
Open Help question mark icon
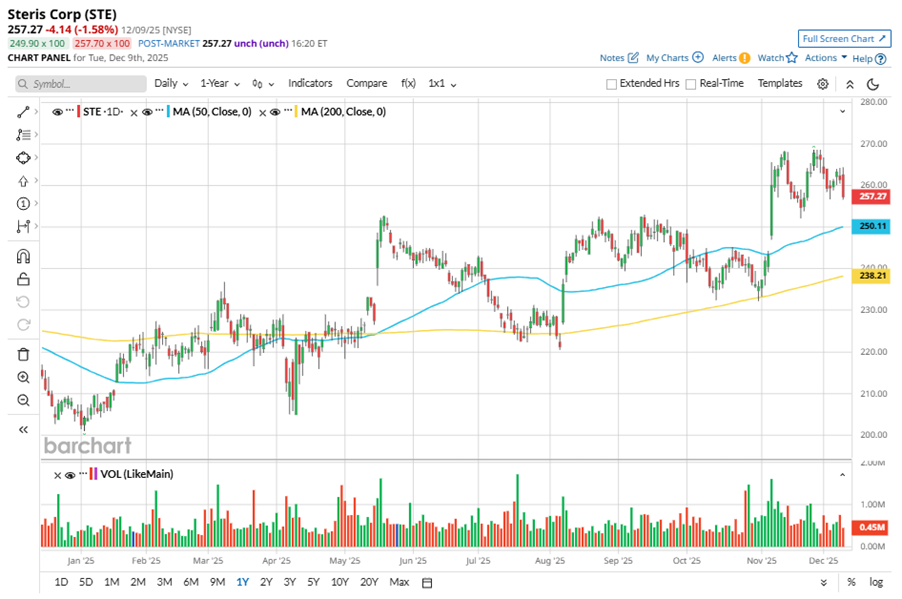coord(880,59)
